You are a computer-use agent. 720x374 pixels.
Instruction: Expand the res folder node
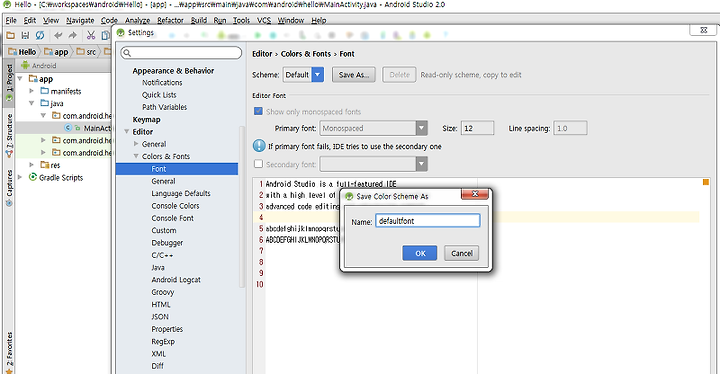coord(32,164)
